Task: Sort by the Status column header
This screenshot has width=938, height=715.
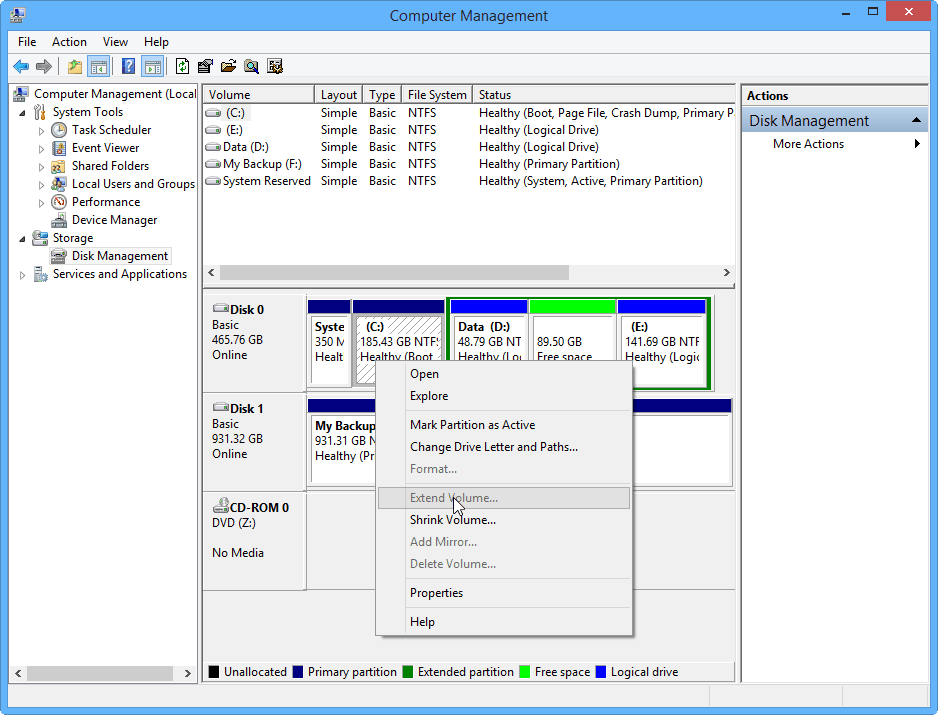Action: pyautogui.click(x=604, y=95)
